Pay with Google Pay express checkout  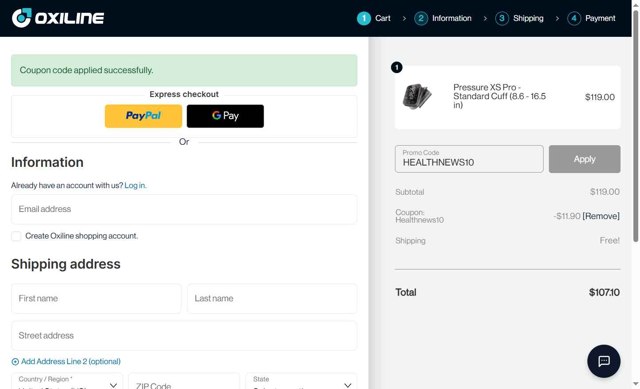pos(225,116)
